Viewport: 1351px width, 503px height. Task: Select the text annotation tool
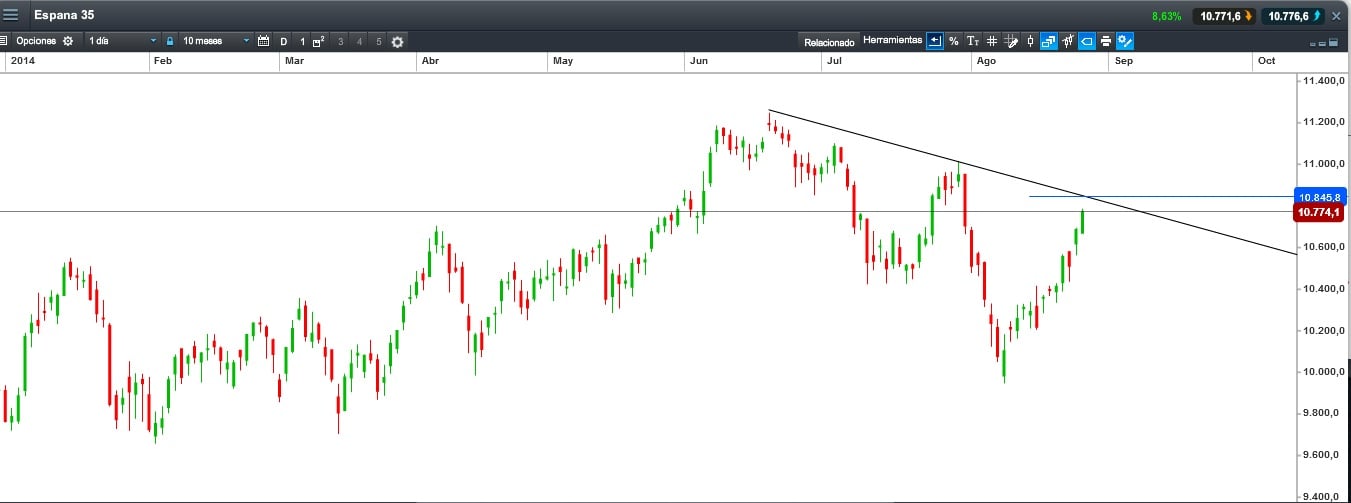(973, 41)
